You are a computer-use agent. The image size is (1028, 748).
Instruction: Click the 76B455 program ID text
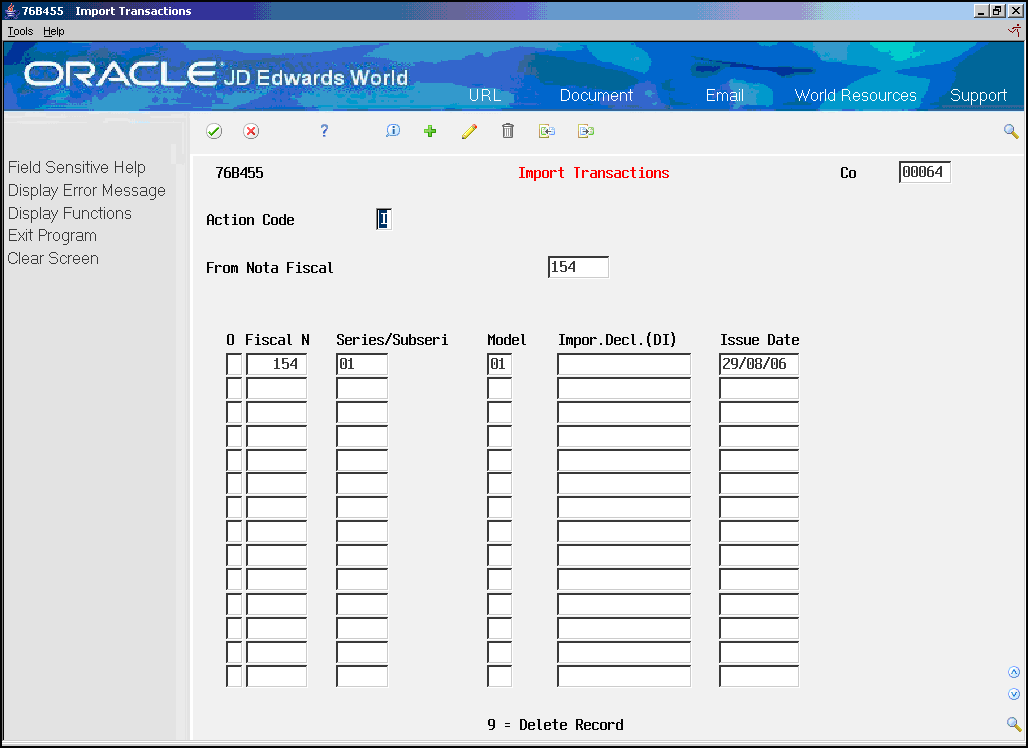239,173
